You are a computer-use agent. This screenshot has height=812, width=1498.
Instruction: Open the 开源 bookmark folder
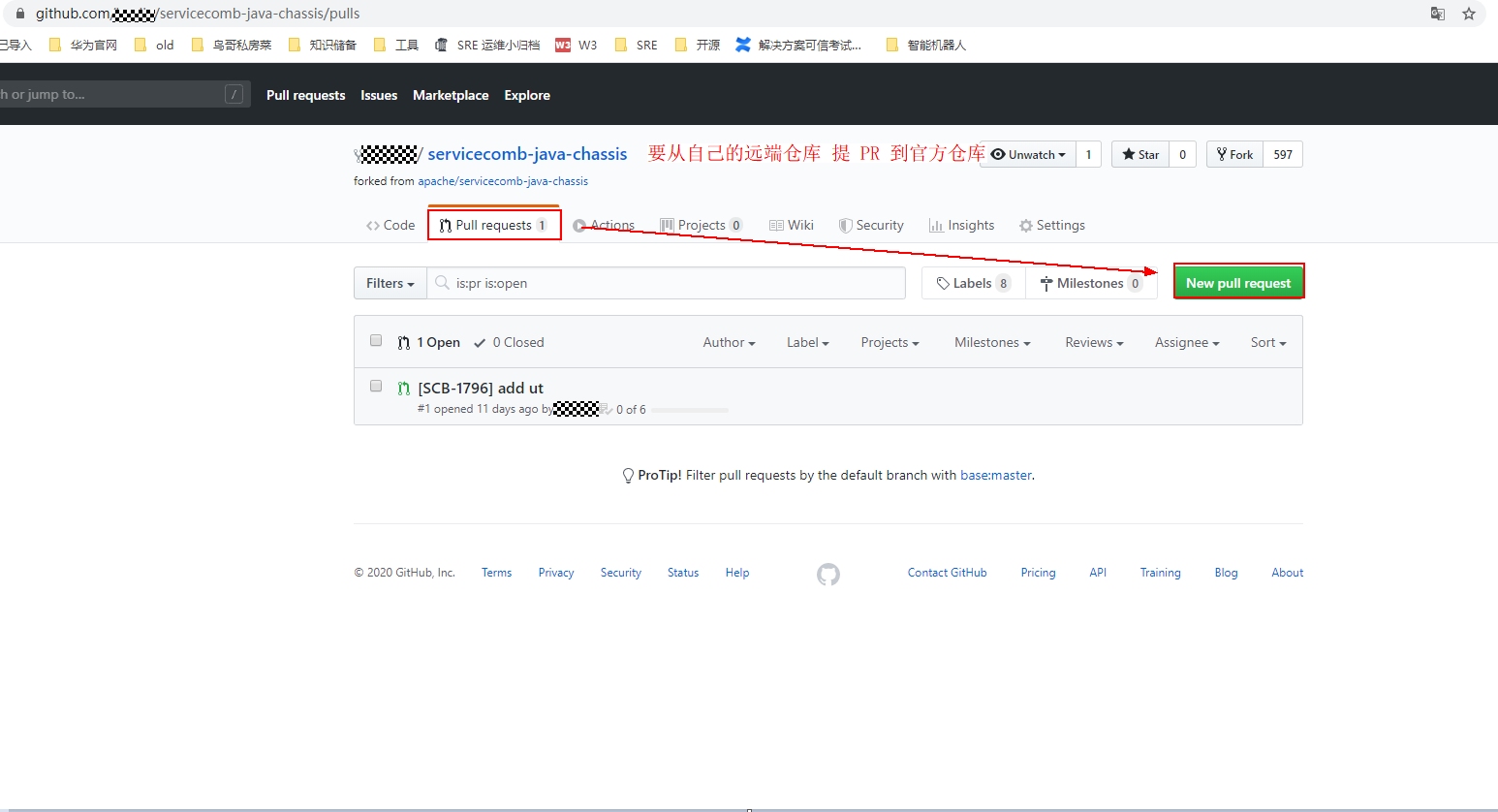698,45
